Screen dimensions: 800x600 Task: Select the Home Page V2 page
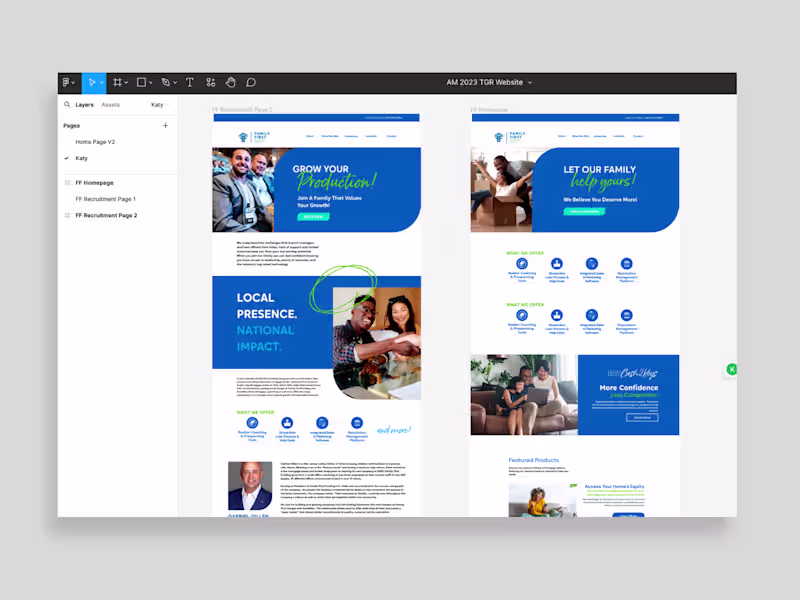pos(95,142)
